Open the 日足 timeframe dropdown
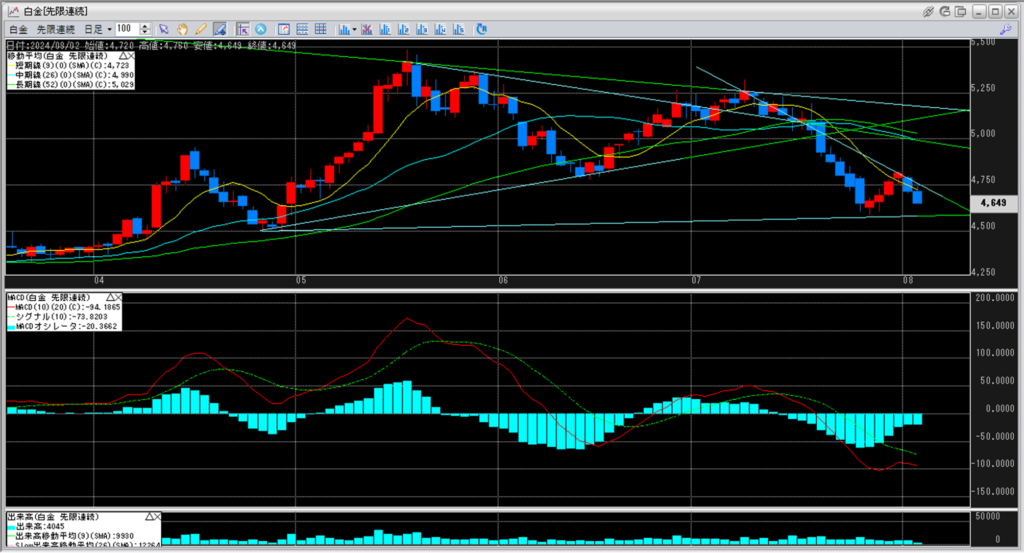This screenshot has width=1024, height=553. [97, 29]
